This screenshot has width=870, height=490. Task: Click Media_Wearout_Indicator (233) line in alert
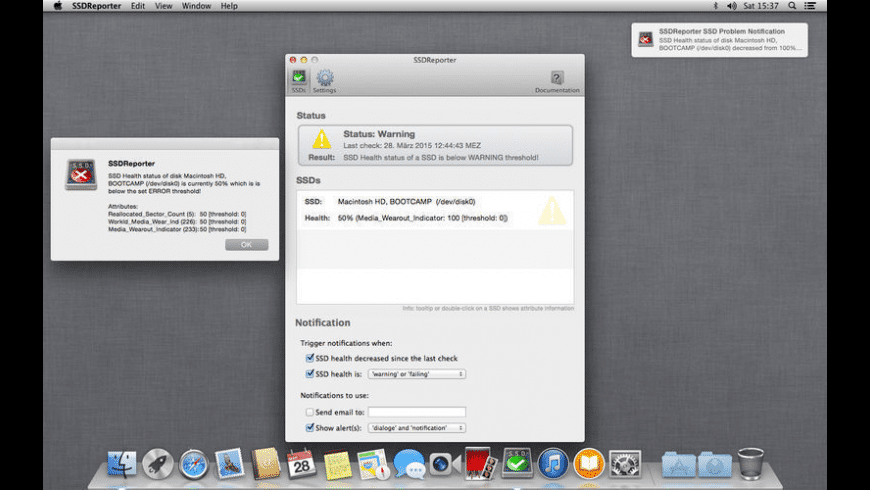point(177,229)
